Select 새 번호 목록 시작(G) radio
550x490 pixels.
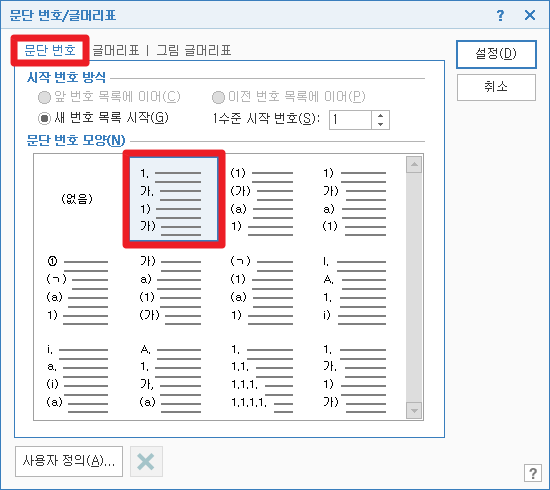point(103,118)
